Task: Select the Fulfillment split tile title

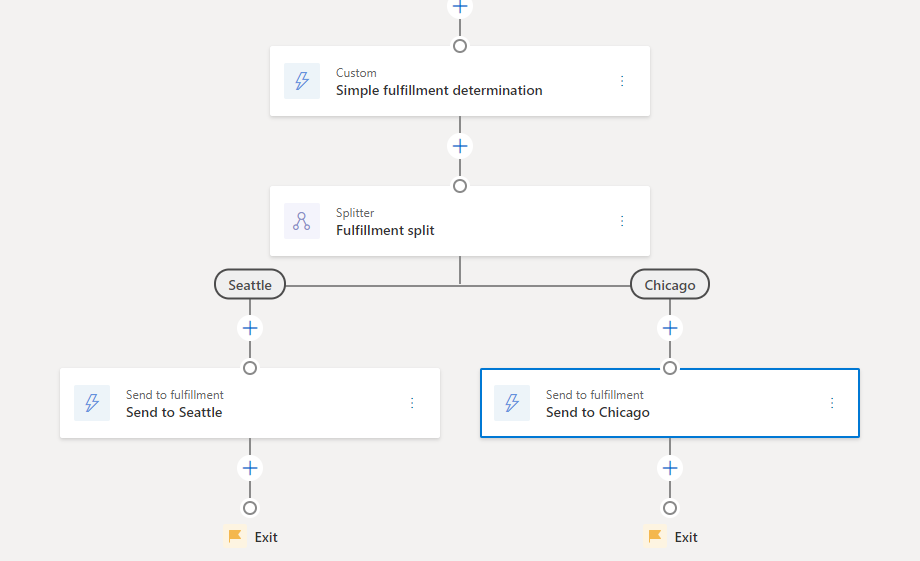Action: (x=385, y=231)
